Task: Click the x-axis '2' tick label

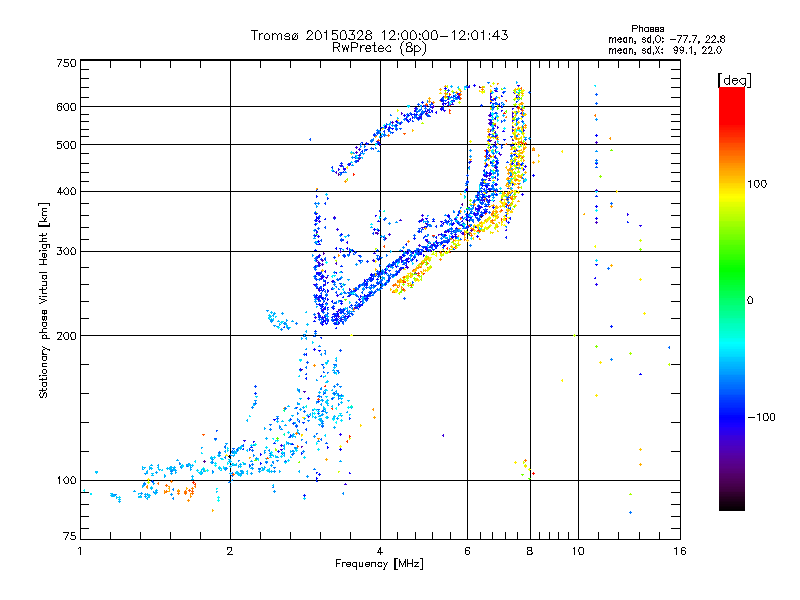Action: 230,551
